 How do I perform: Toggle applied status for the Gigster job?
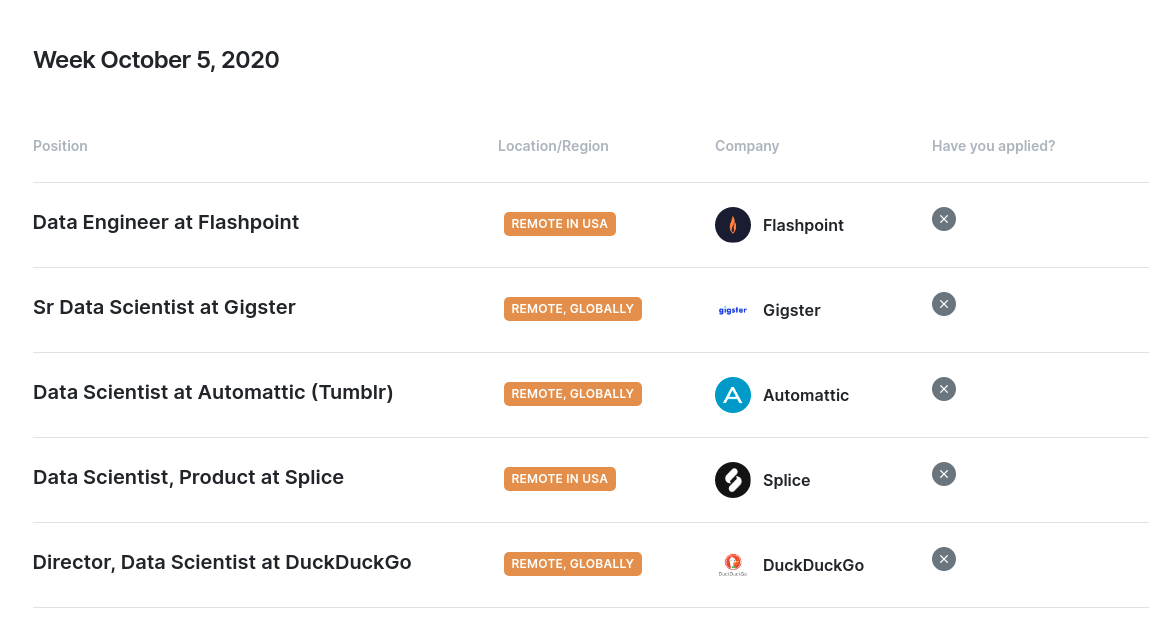point(943,304)
